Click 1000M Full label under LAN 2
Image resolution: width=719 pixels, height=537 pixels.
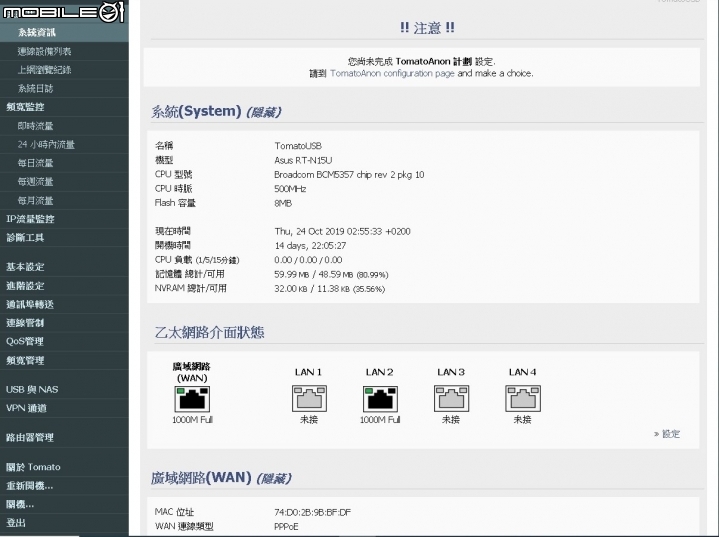[380, 420]
